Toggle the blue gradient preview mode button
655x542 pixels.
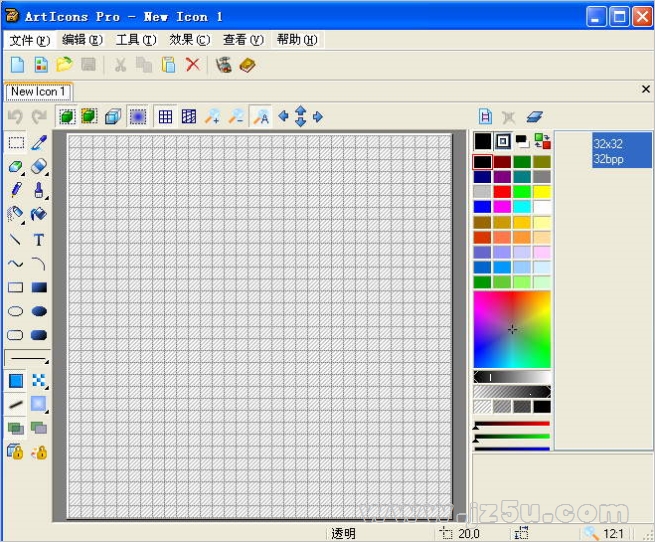coord(137,117)
